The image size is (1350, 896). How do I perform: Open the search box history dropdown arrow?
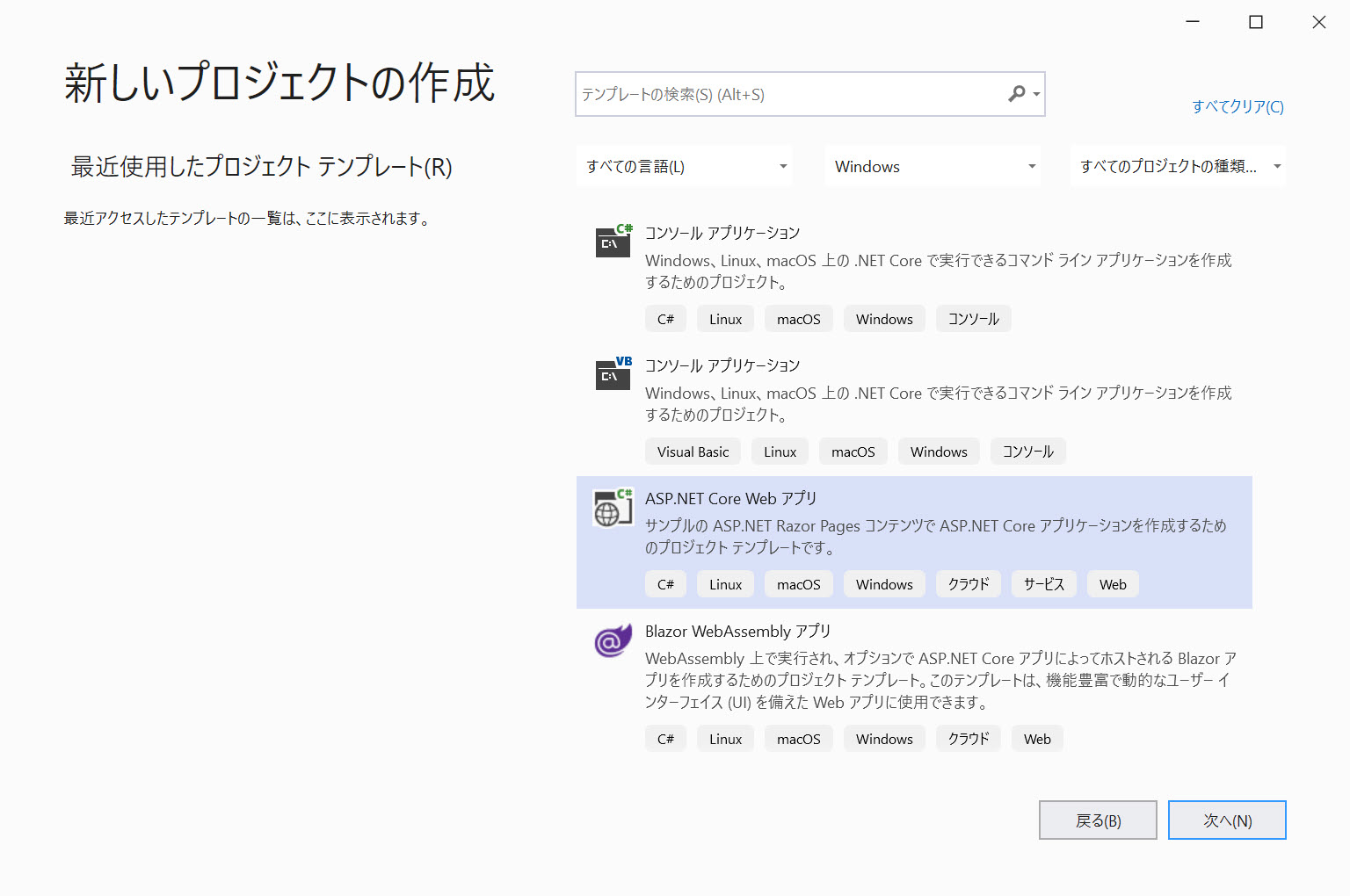tap(1037, 95)
